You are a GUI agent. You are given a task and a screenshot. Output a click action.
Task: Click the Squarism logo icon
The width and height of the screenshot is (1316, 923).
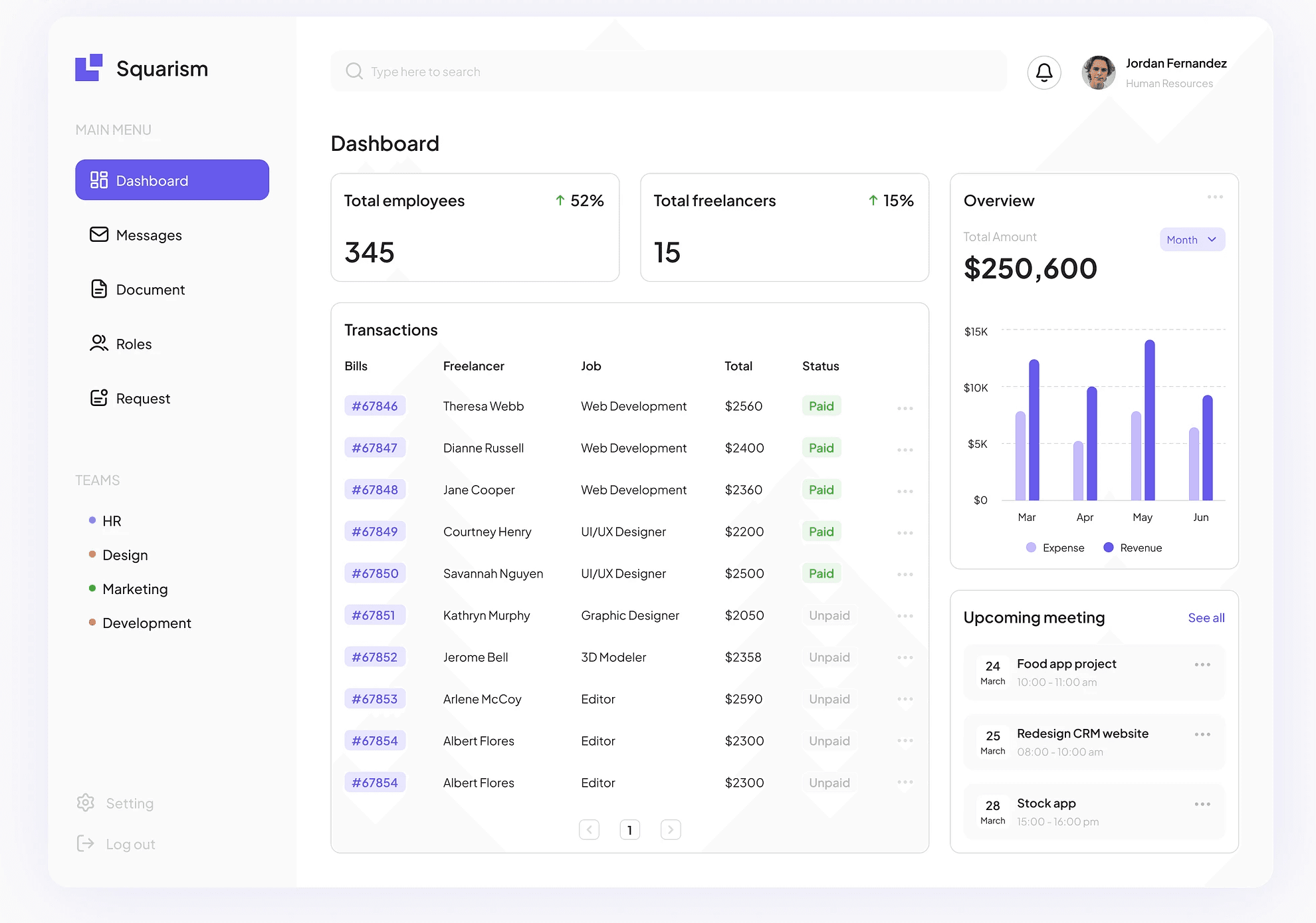pyautogui.click(x=89, y=68)
